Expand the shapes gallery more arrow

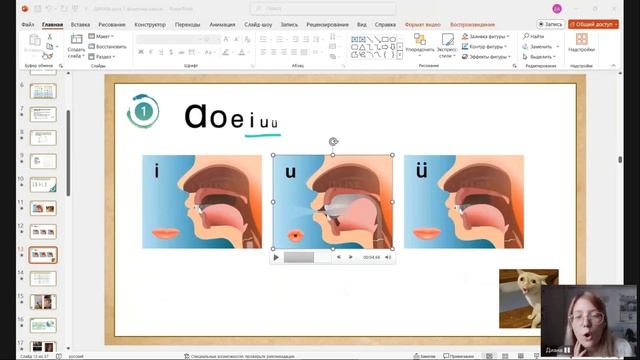(x=400, y=56)
